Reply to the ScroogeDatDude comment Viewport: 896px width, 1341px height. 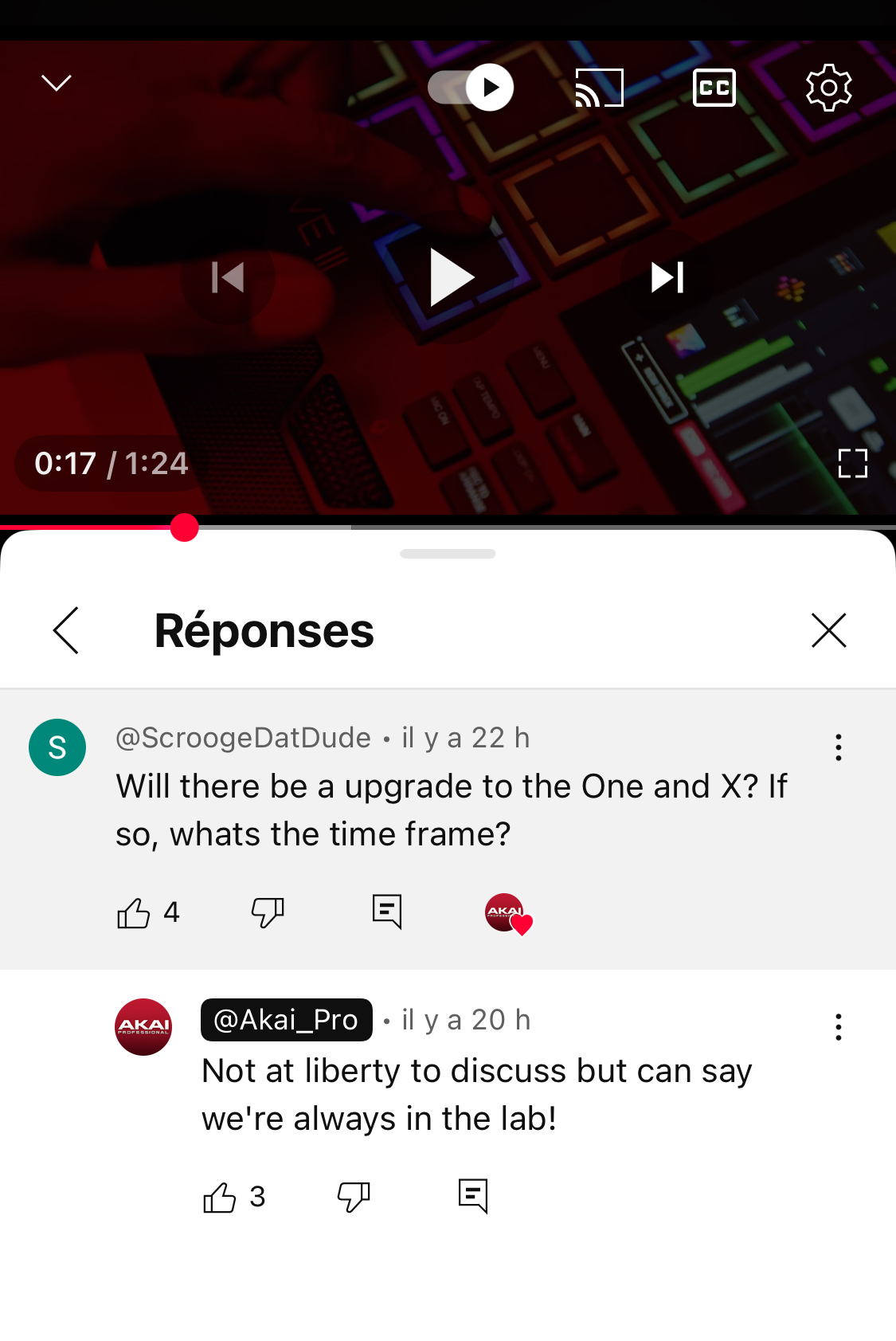387,912
